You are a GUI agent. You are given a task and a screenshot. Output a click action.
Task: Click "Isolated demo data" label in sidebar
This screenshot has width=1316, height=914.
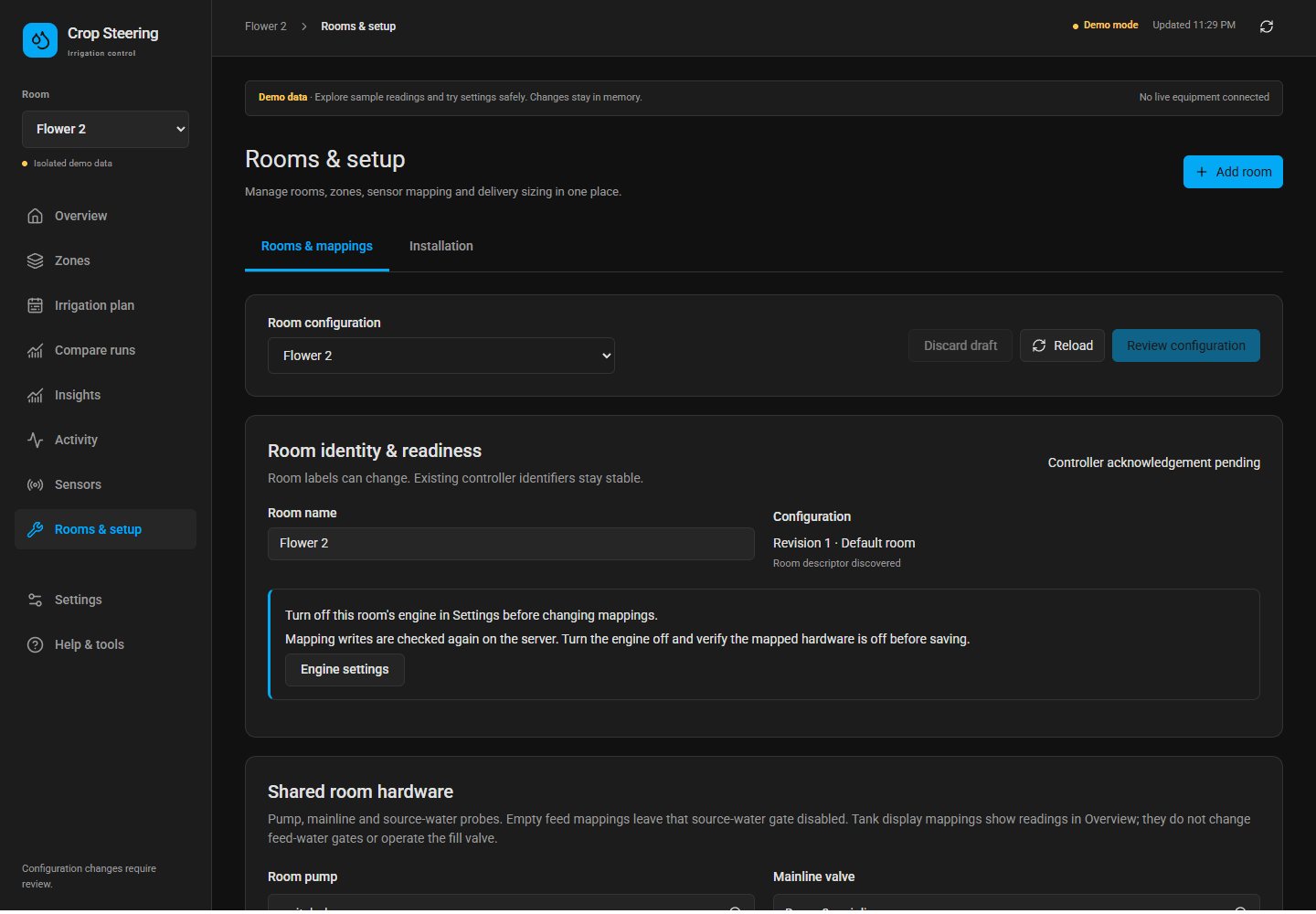(x=73, y=164)
